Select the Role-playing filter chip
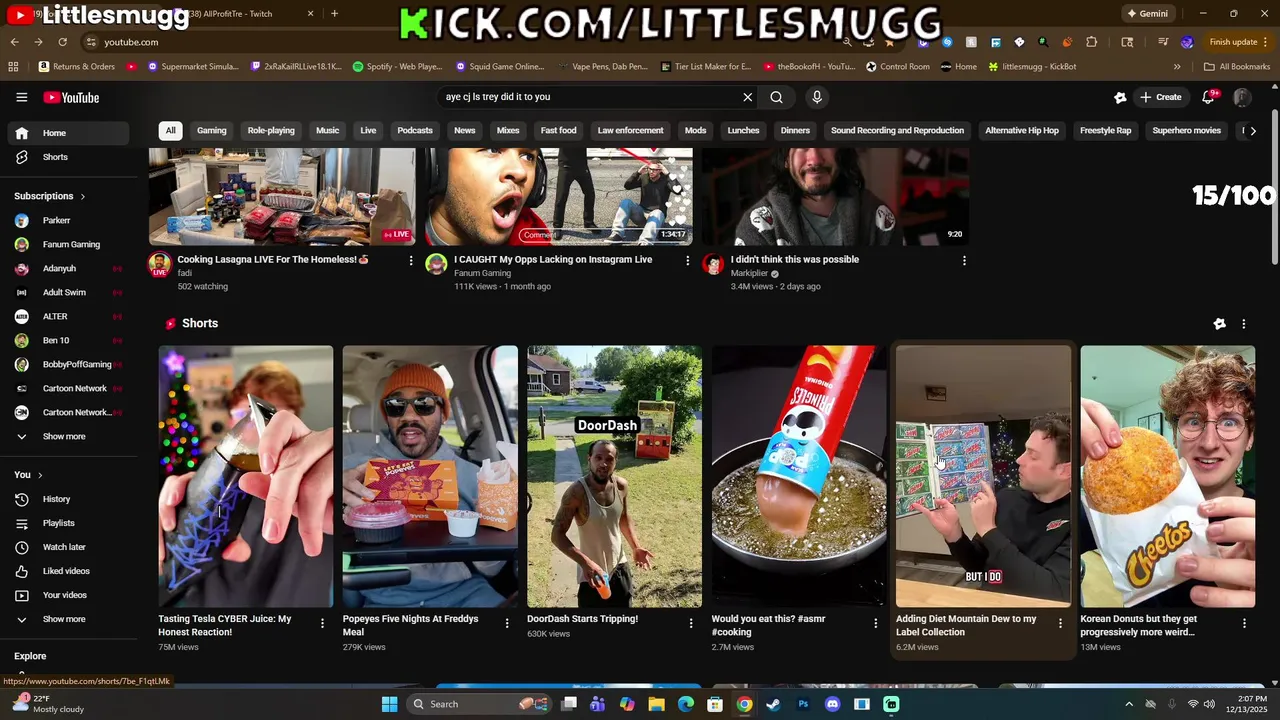1280x720 pixels. coord(271,130)
